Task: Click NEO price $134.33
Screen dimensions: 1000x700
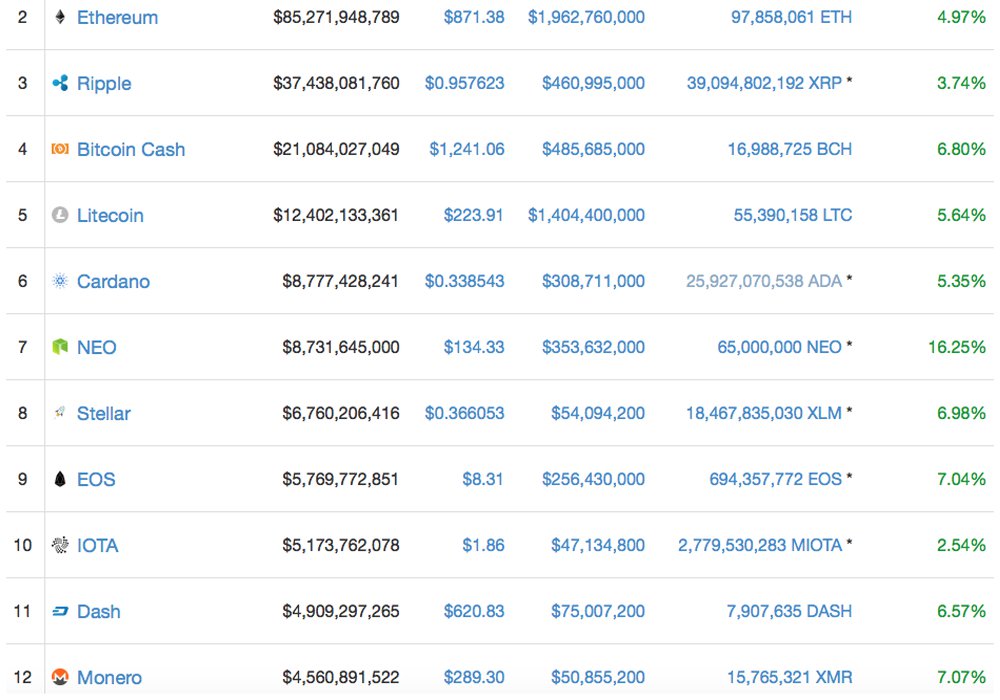Action: click(x=474, y=347)
